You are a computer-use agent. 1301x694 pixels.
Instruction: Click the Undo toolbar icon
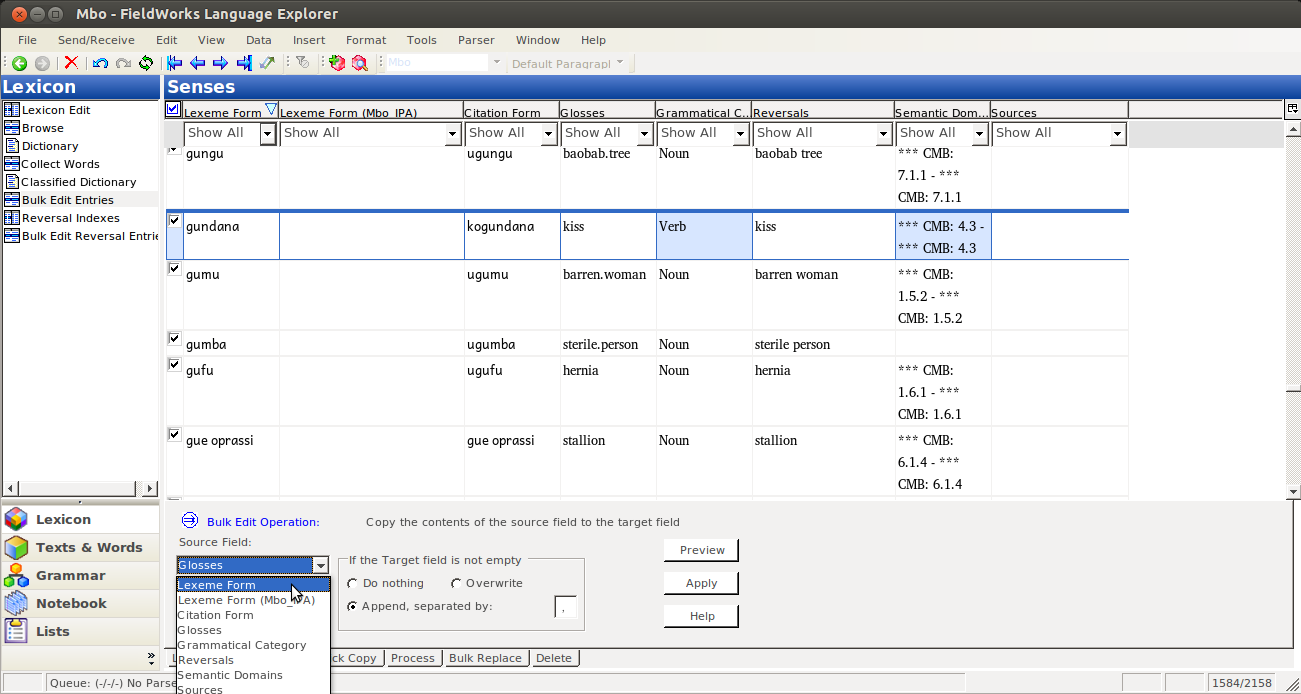click(x=100, y=63)
